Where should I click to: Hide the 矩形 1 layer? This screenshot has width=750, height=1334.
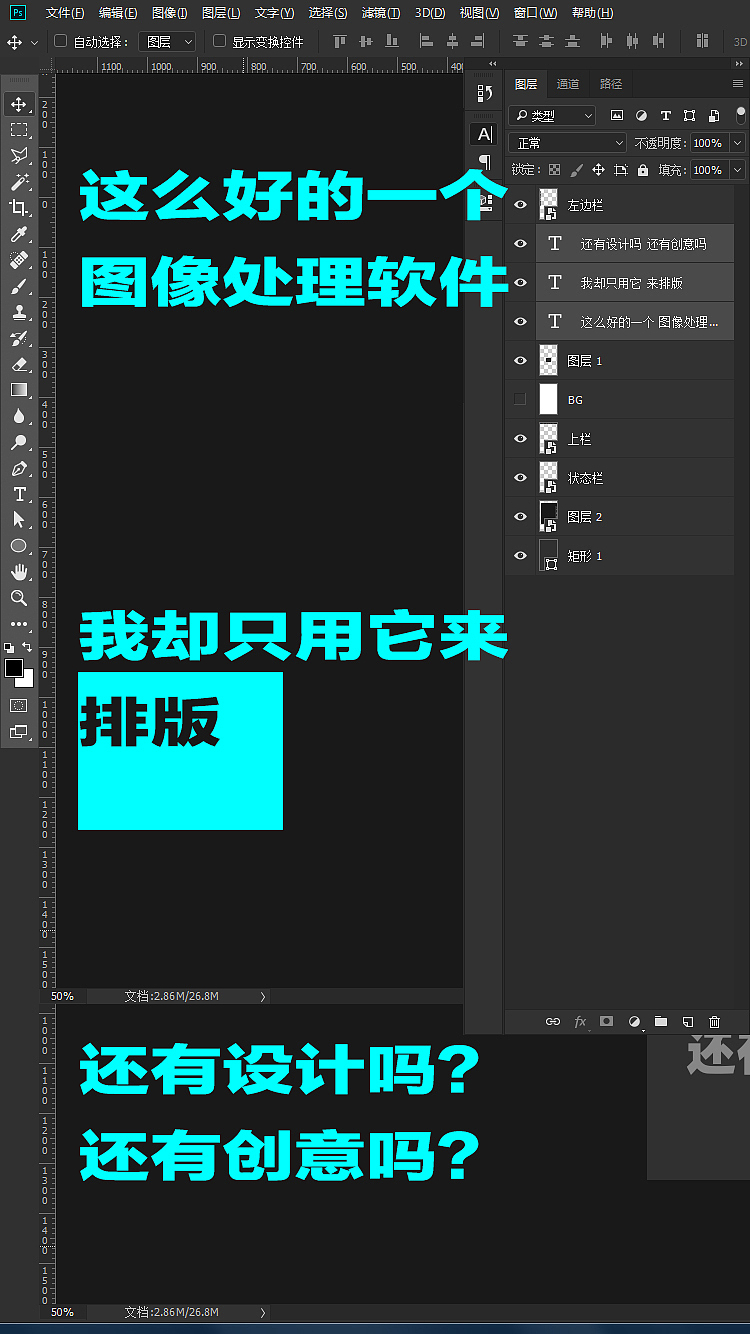[x=519, y=556]
